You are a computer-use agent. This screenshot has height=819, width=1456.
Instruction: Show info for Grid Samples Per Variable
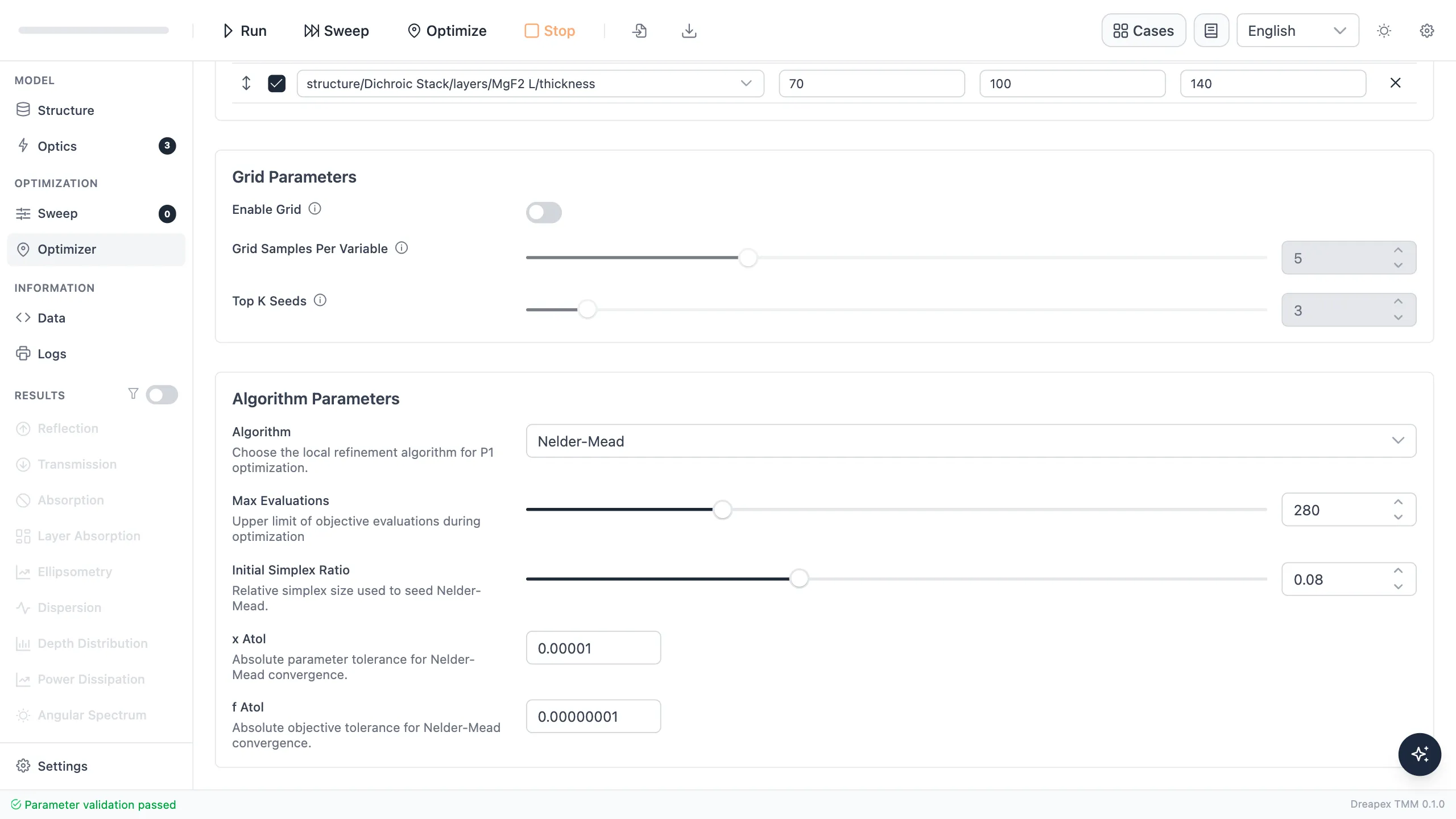(x=402, y=248)
